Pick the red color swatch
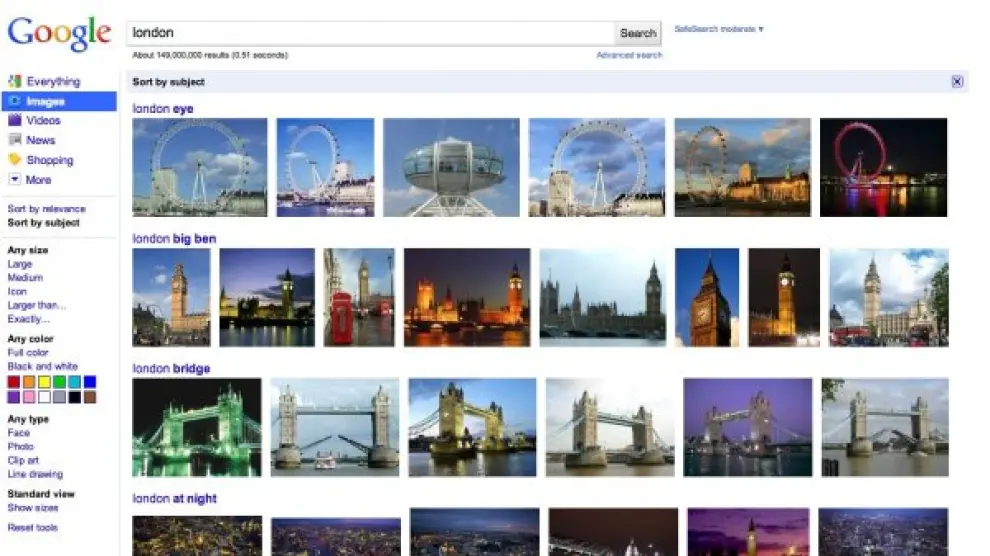Image resolution: width=990 pixels, height=556 pixels. coord(14,382)
